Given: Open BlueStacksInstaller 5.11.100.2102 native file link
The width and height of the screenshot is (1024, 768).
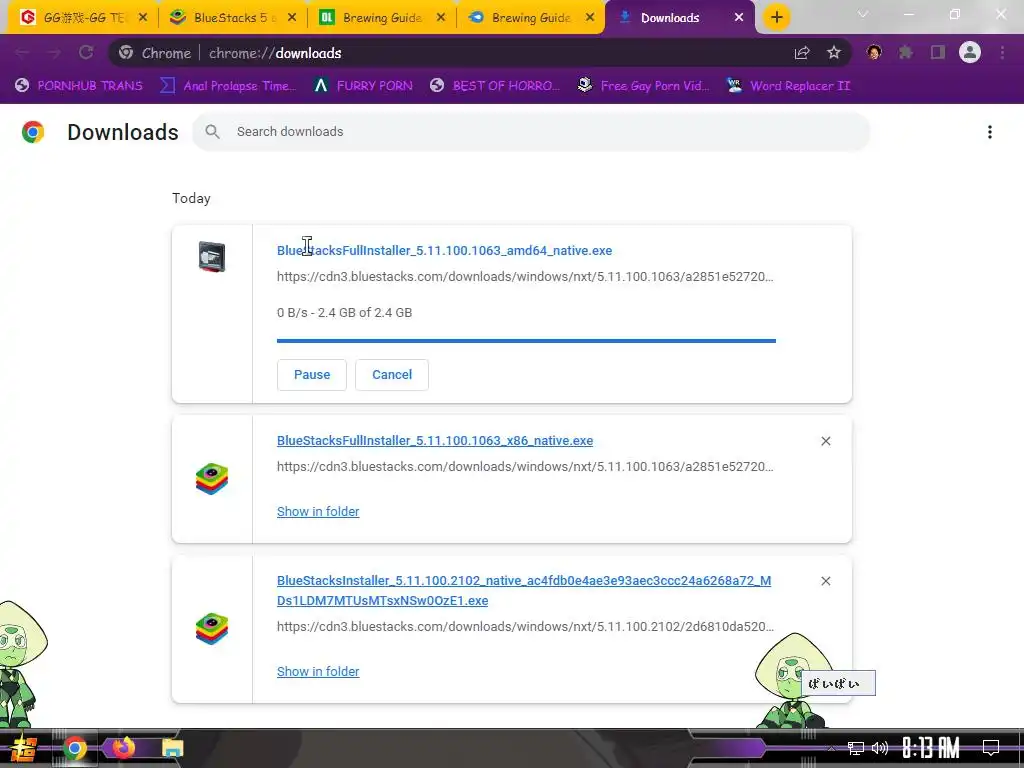Looking at the screenshot, I should tap(524, 590).
